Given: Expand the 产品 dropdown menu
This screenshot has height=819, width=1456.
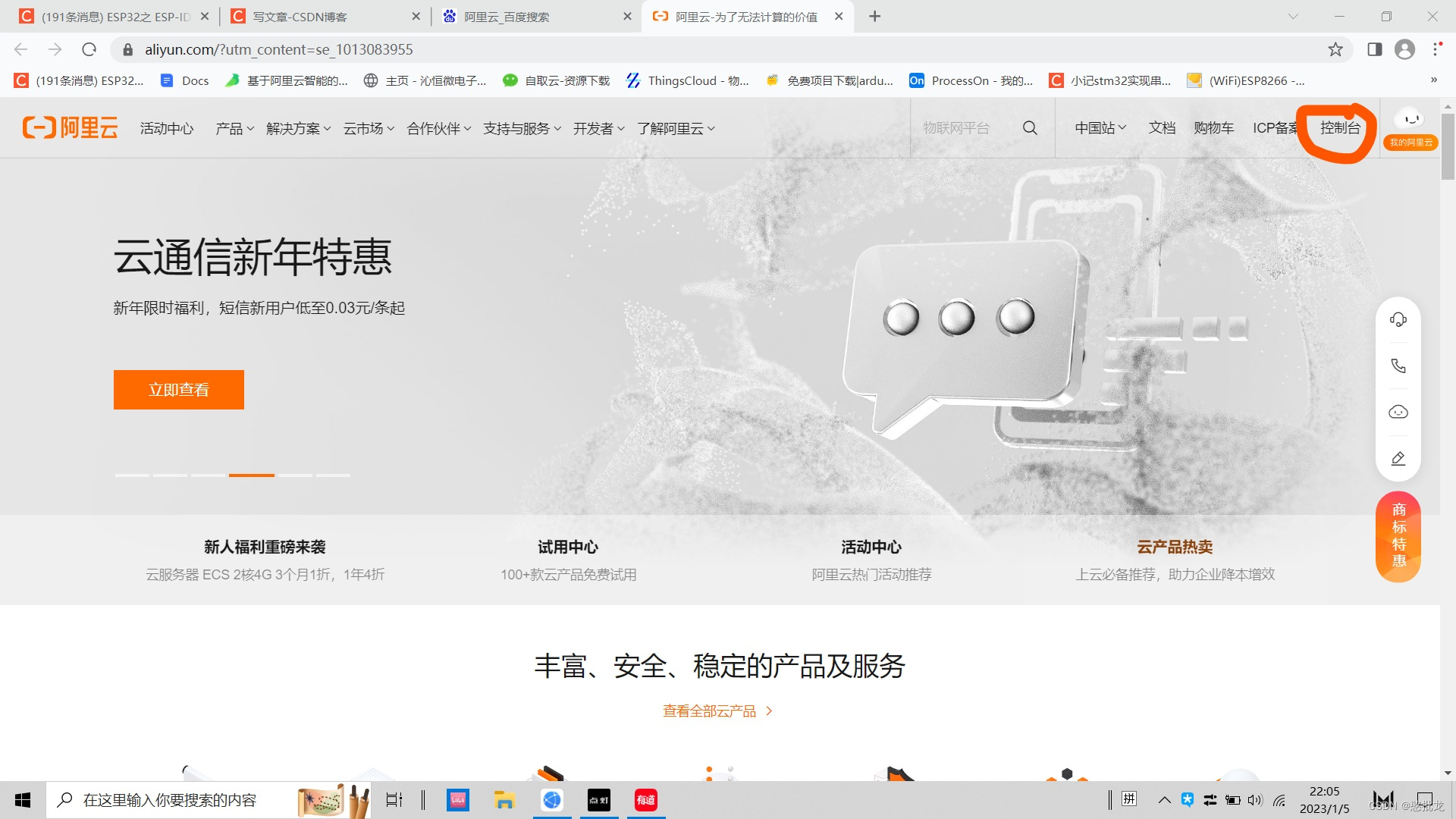Looking at the screenshot, I should [x=234, y=128].
